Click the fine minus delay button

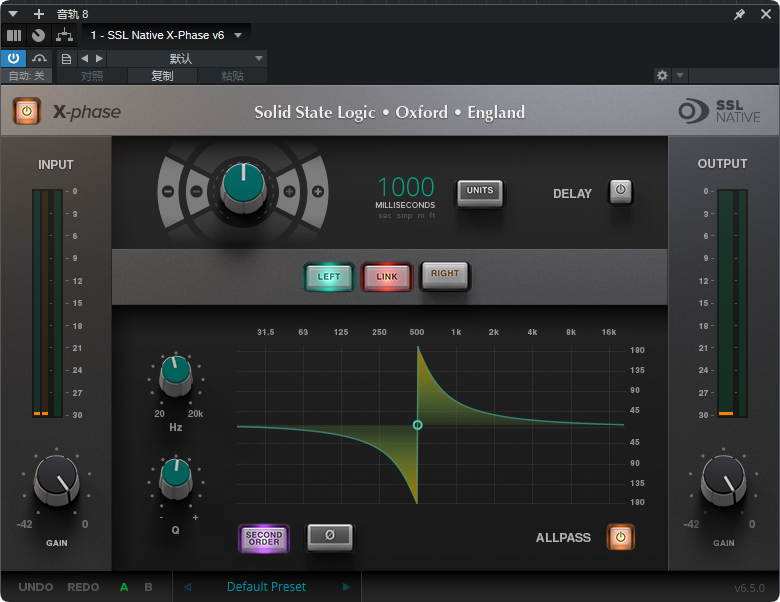(x=197, y=192)
